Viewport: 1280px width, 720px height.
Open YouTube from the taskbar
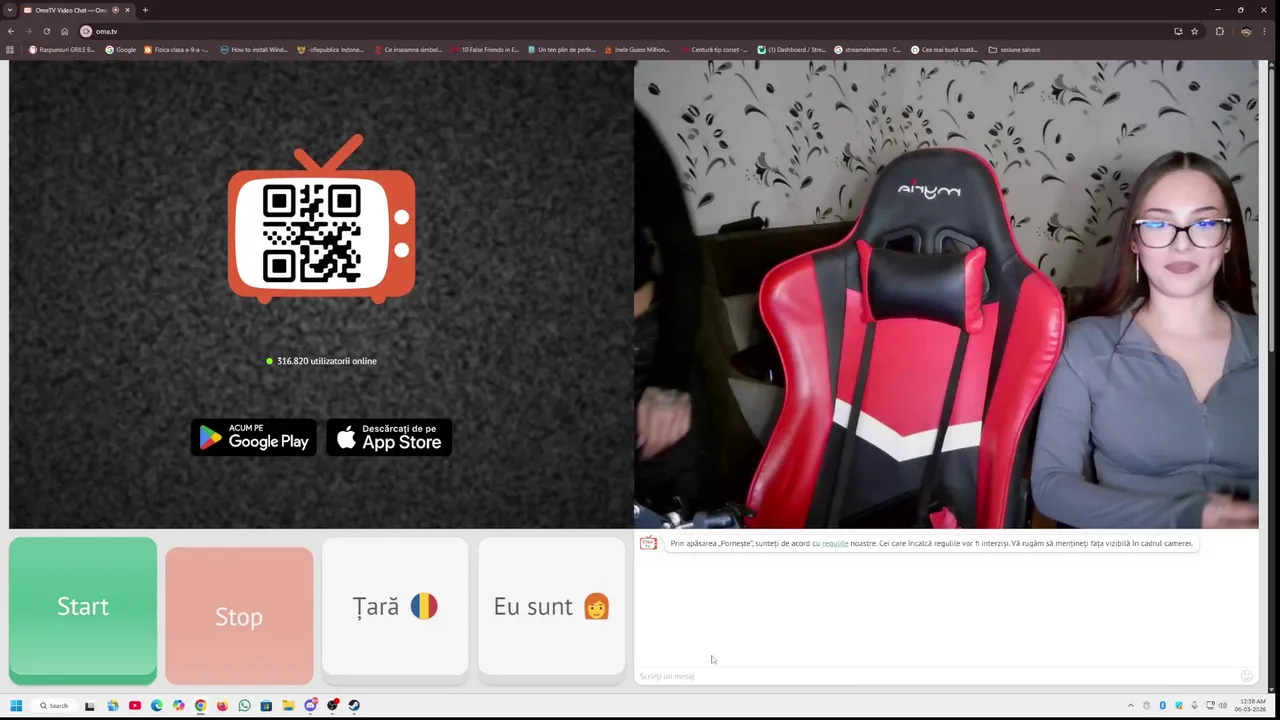(135, 705)
